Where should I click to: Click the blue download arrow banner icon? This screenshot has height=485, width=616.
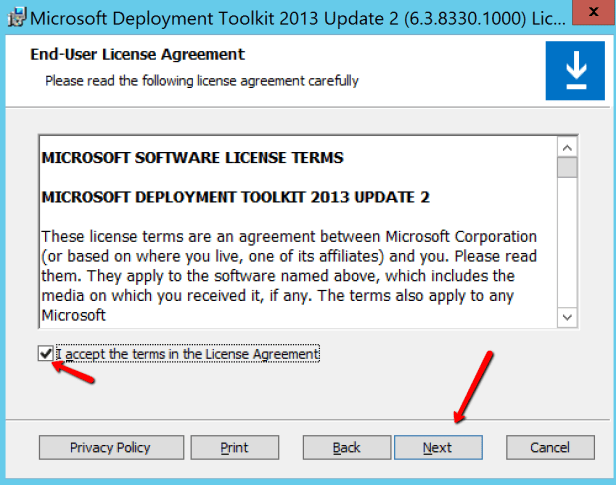[x=574, y=70]
